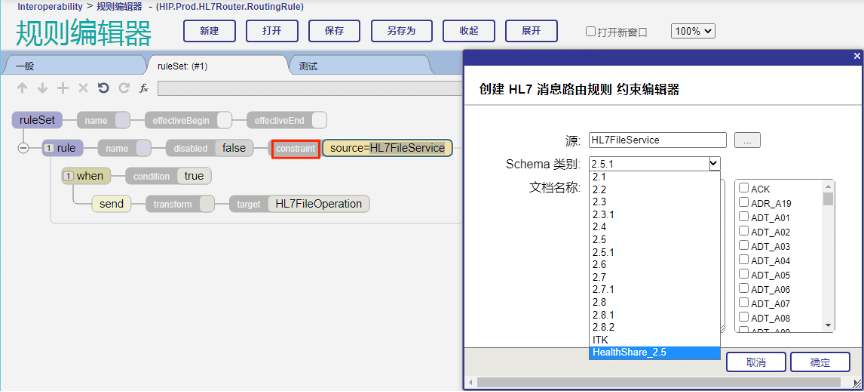The width and height of the screenshot is (864, 392).
Task: Click the constraint property label
Action: click(296, 148)
